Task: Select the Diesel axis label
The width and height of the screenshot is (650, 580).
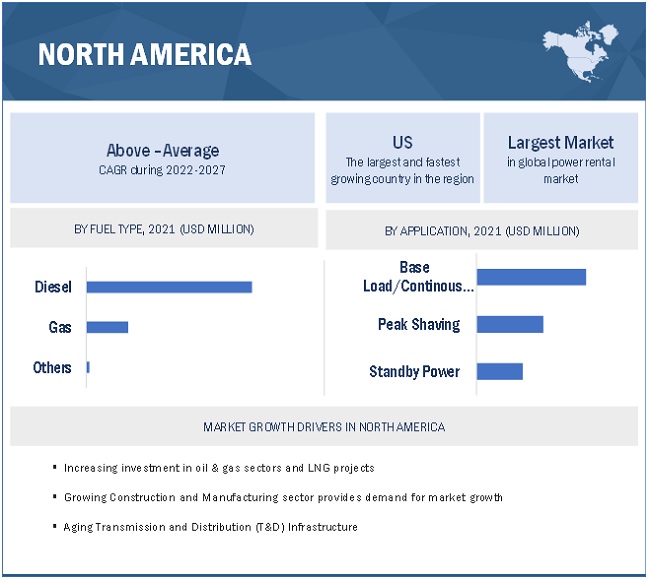Action: [53, 287]
